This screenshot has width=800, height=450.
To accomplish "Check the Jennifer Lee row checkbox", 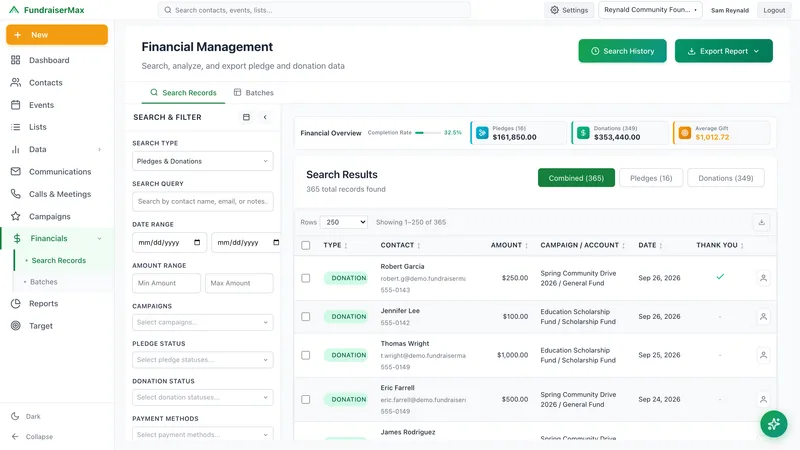I will (x=306, y=316).
